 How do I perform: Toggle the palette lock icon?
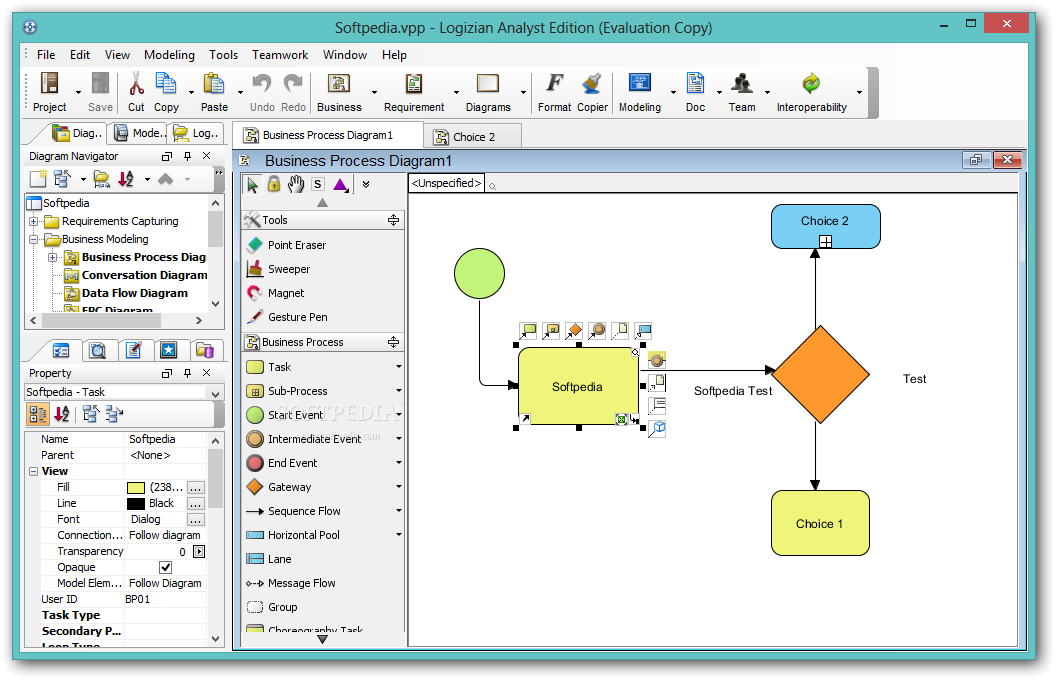click(x=274, y=184)
